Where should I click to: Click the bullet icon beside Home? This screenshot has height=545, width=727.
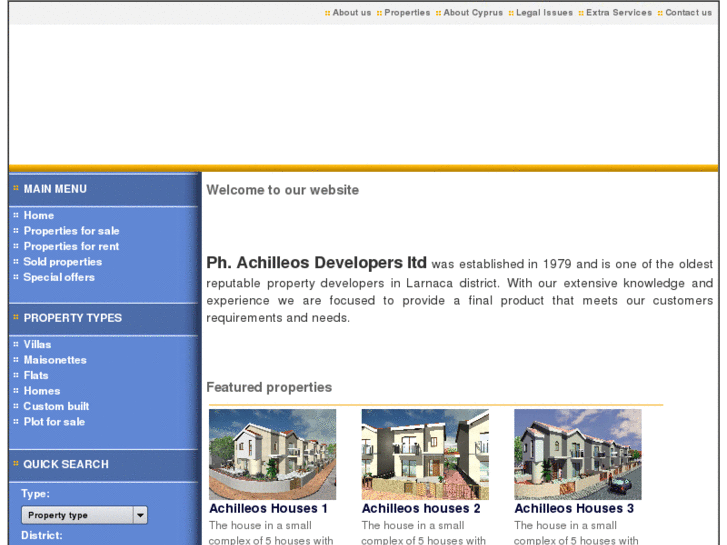coord(16,215)
